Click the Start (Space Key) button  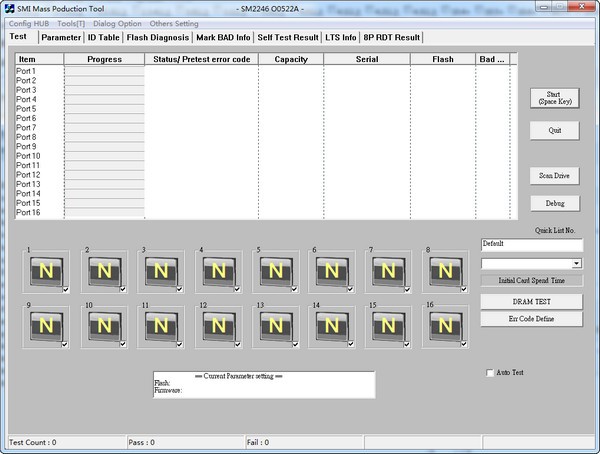coord(554,98)
